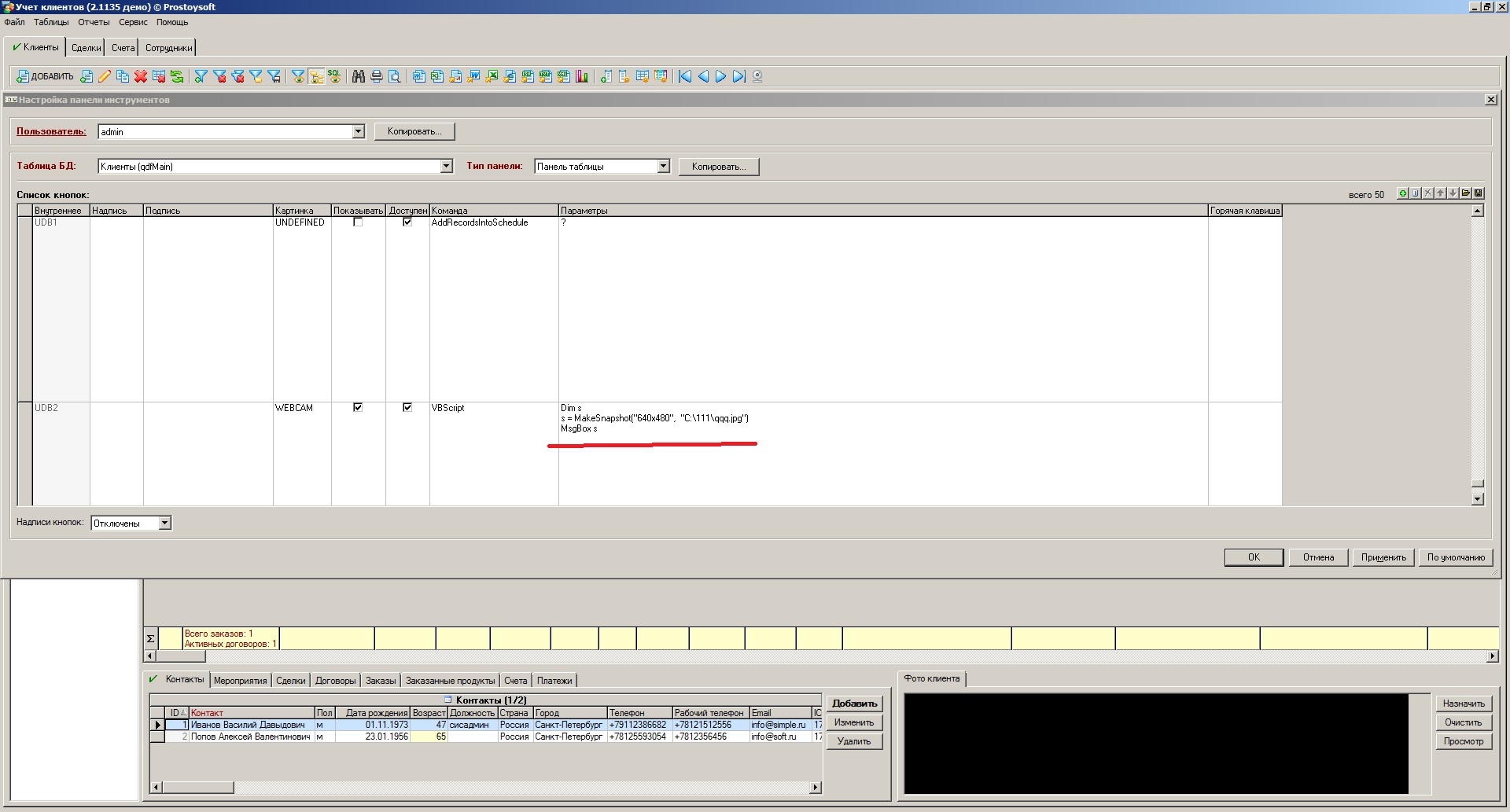Expand the Таблица БД dropdown
This screenshot has width=1510, height=812.
pyautogui.click(x=446, y=166)
